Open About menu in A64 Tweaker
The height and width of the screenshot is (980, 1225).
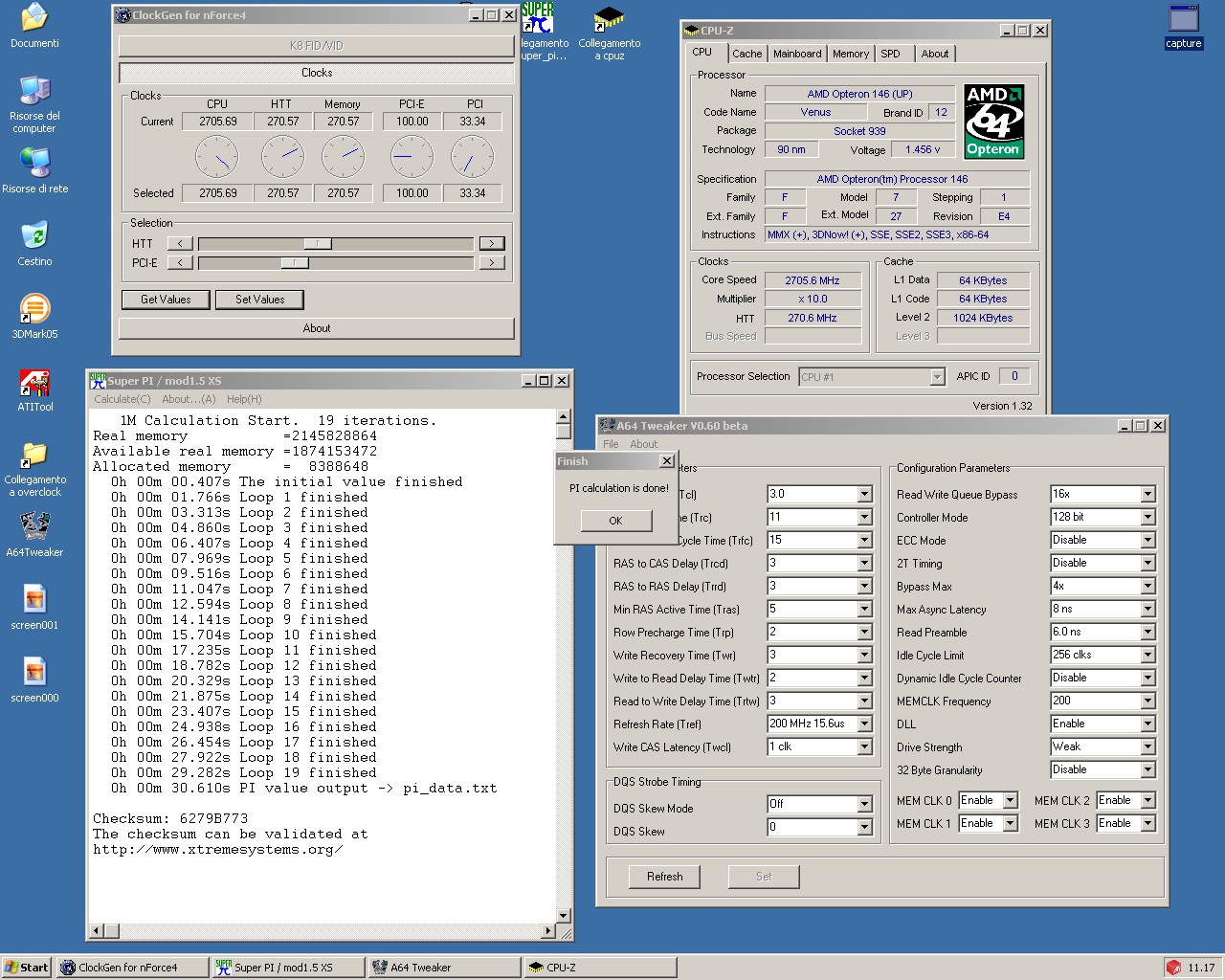coord(643,444)
